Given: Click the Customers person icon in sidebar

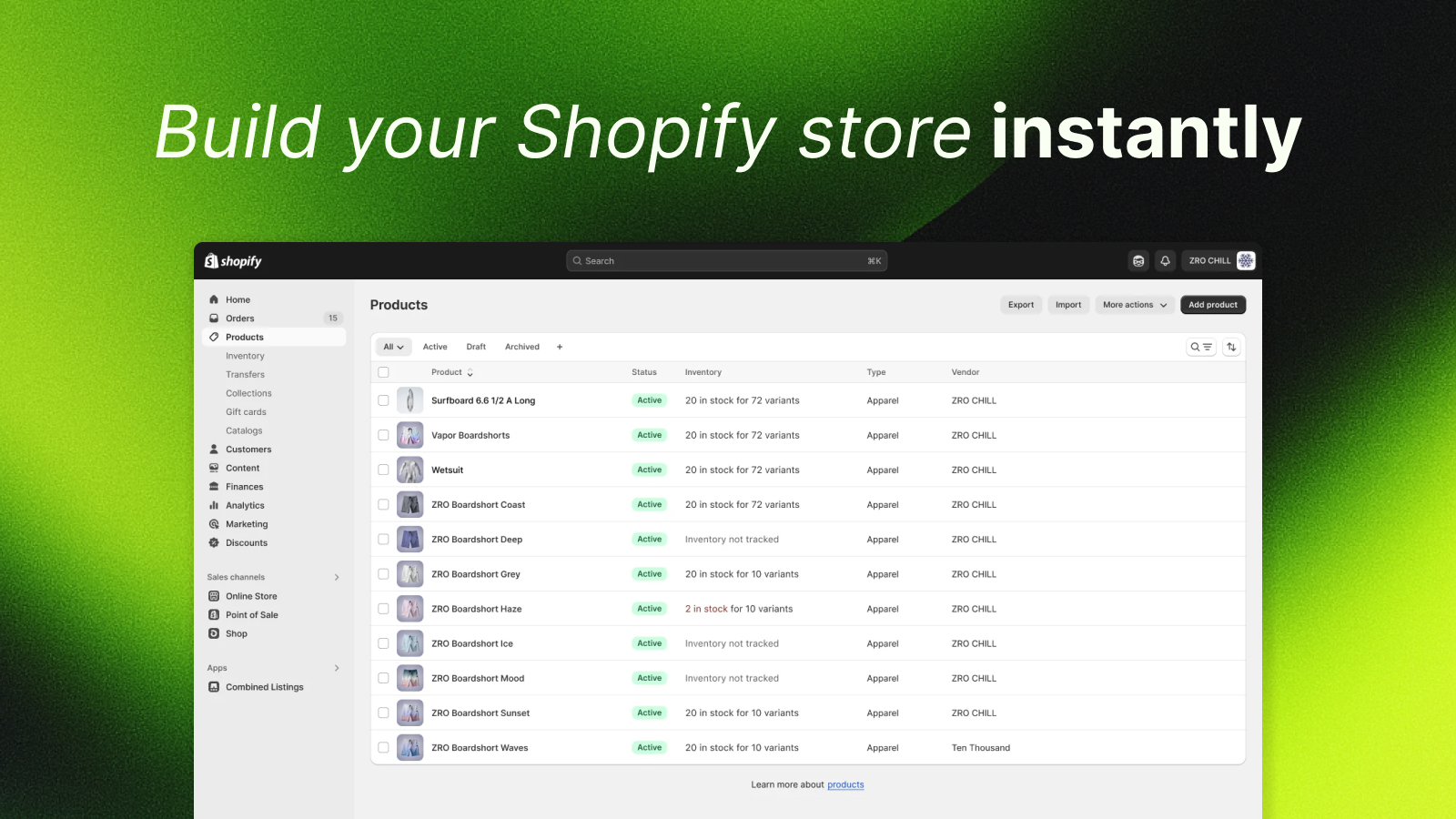Looking at the screenshot, I should click(x=214, y=450).
